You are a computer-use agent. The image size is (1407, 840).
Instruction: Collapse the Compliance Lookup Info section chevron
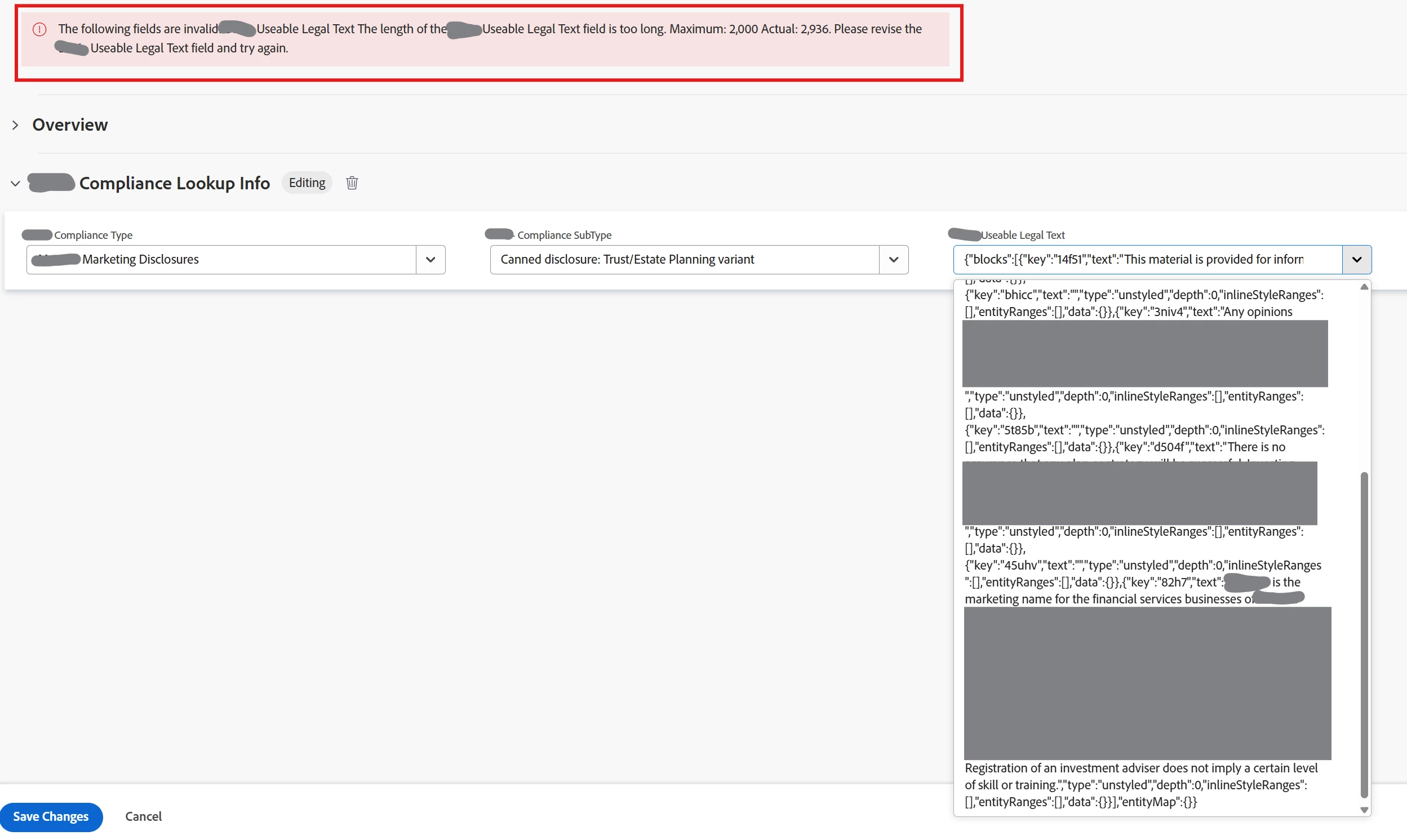tap(15, 184)
